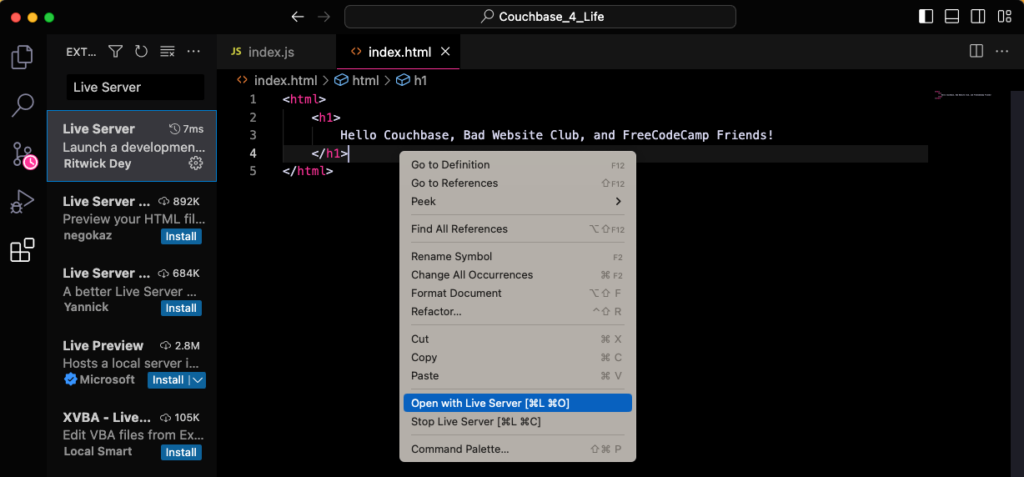
Task: Toggle primary side bar layout icon
Action: tap(926, 17)
